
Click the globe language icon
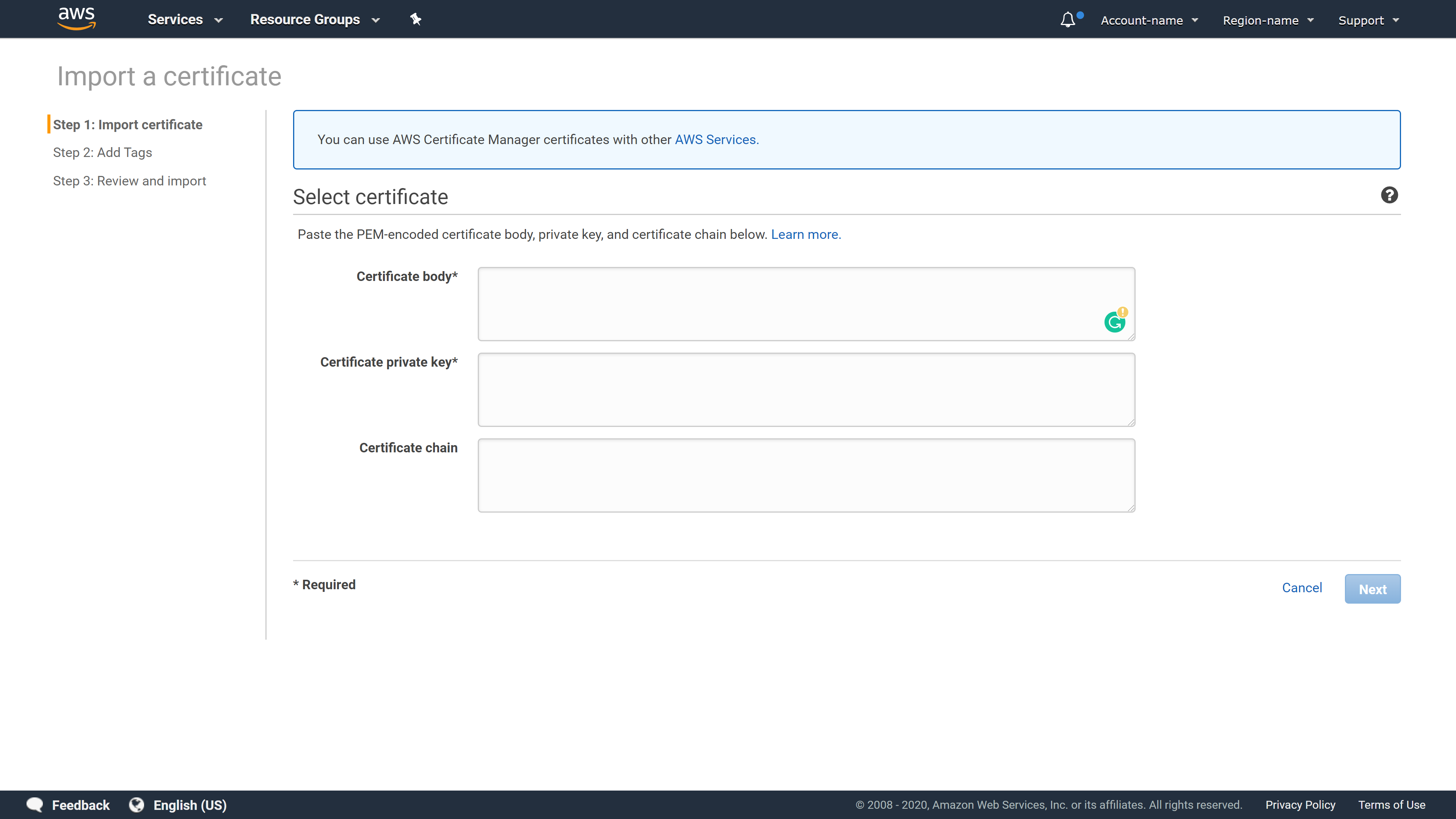[136, 805]
